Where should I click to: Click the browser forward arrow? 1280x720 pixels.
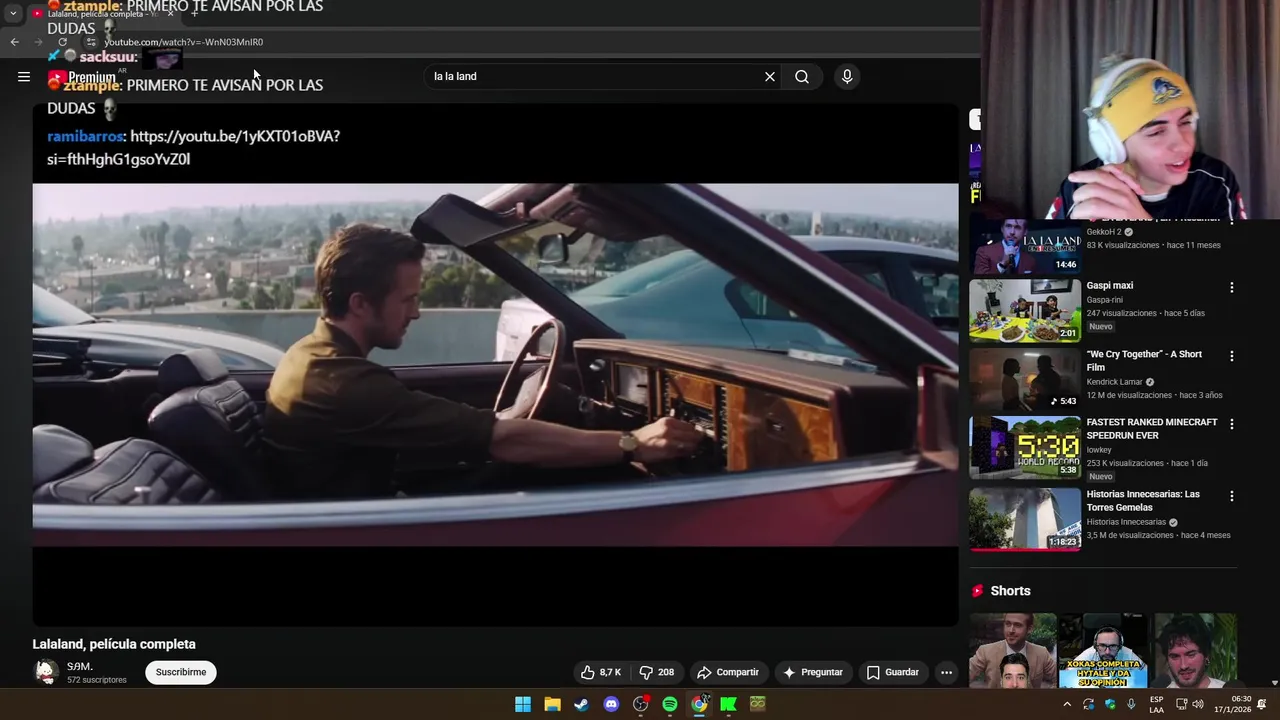click(38, 42)
